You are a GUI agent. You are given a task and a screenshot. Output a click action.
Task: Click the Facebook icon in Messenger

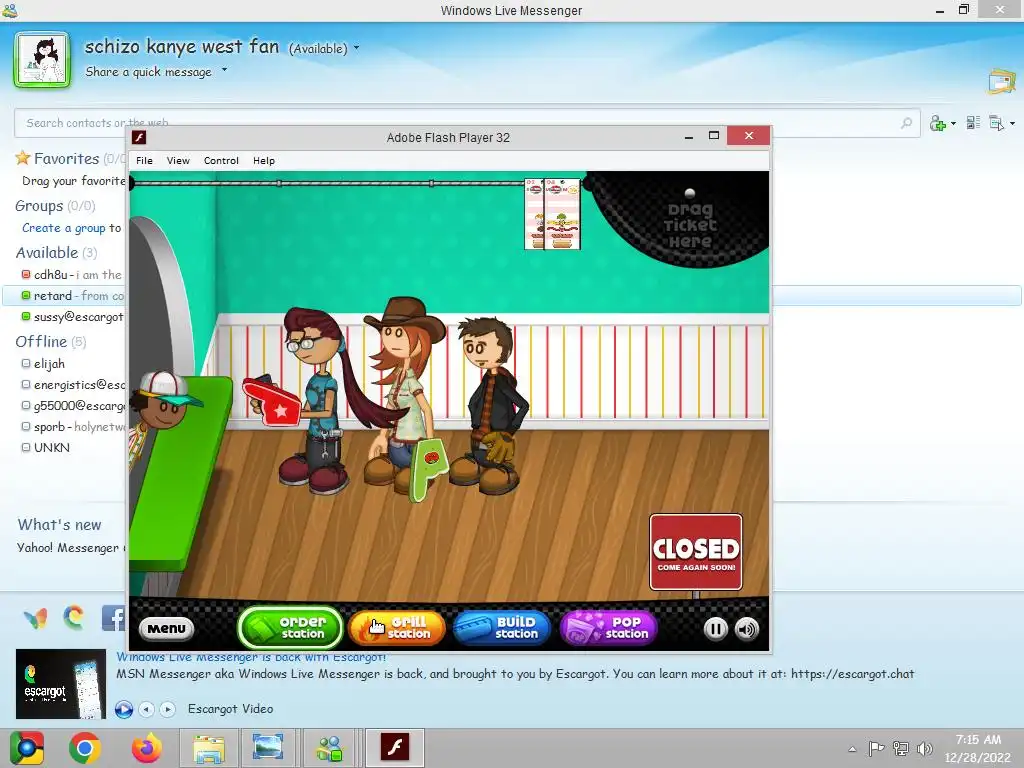[113, 618]
